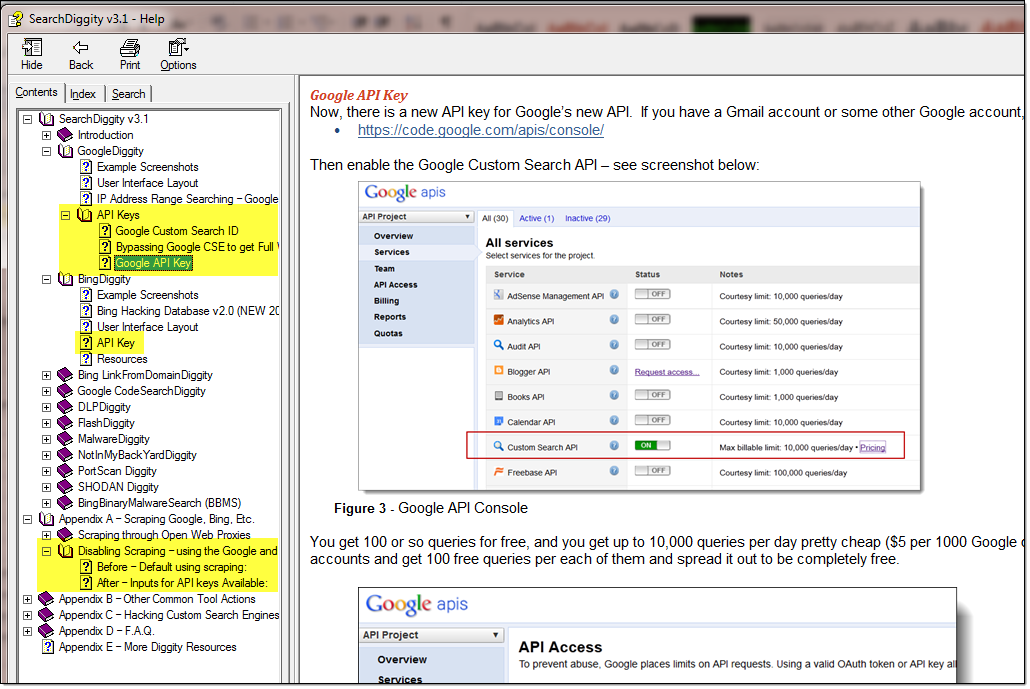Open the API Key topic under BingDiggity

pos(116,343)
